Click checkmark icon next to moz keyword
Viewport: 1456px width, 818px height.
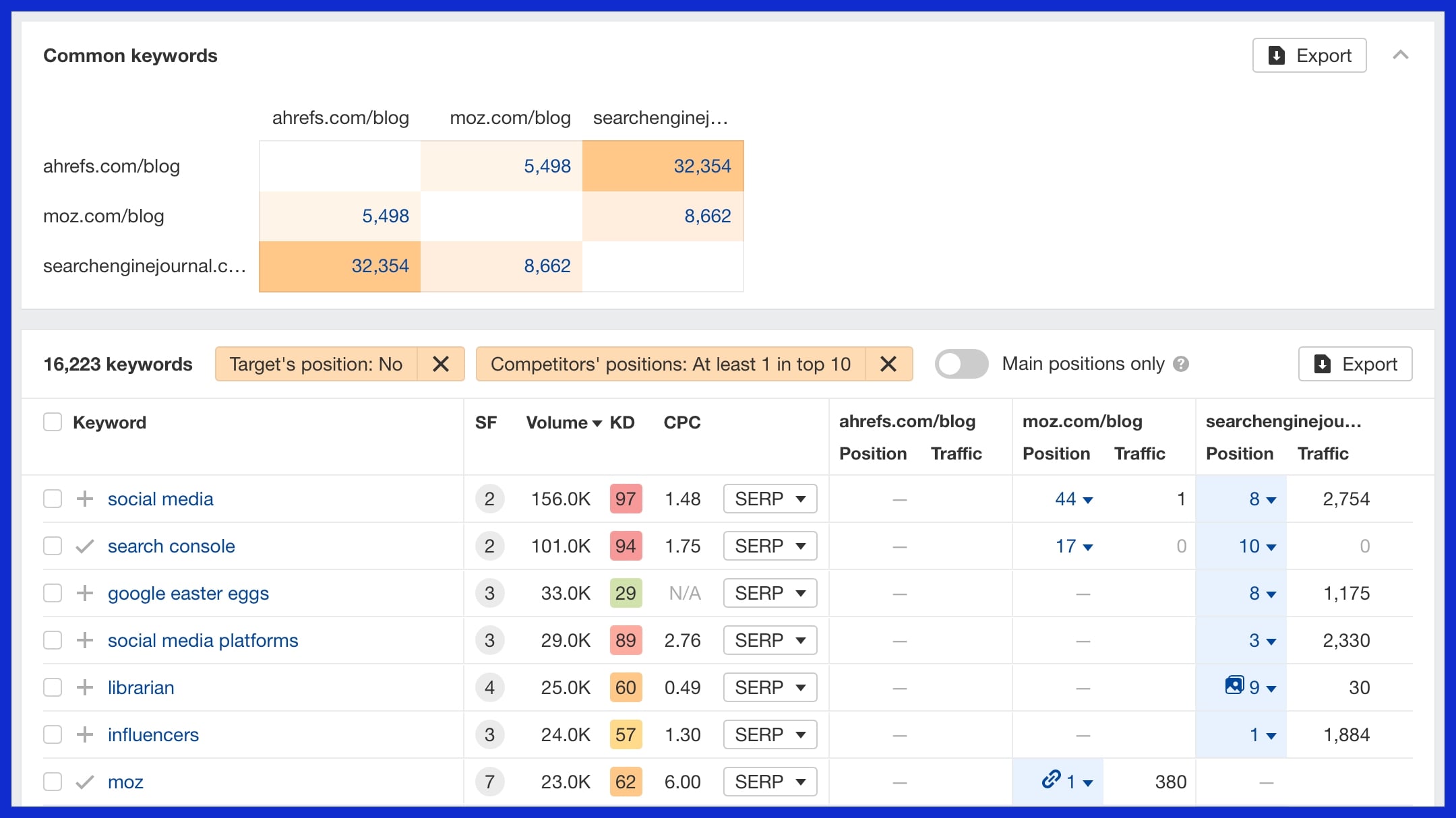click(x=84, y=782)
